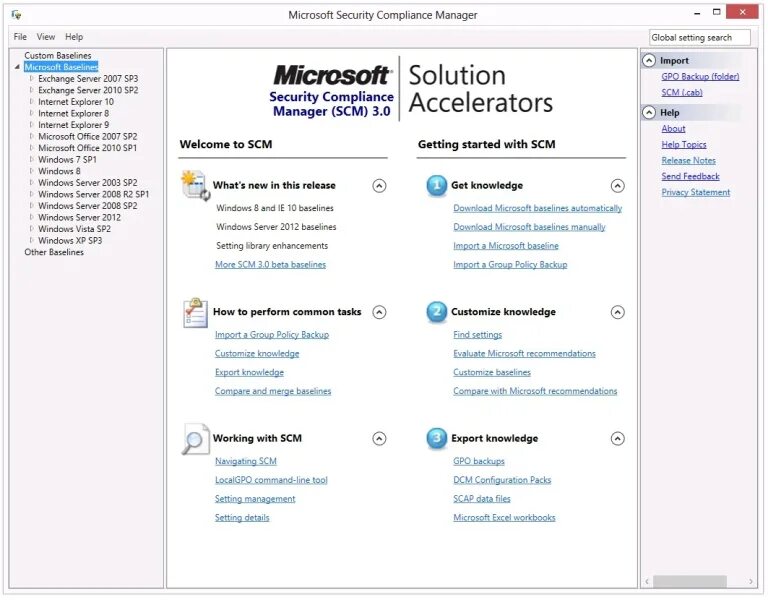Collapse the Working with SCM section
The image size is (768, 600).
point(379,438)
